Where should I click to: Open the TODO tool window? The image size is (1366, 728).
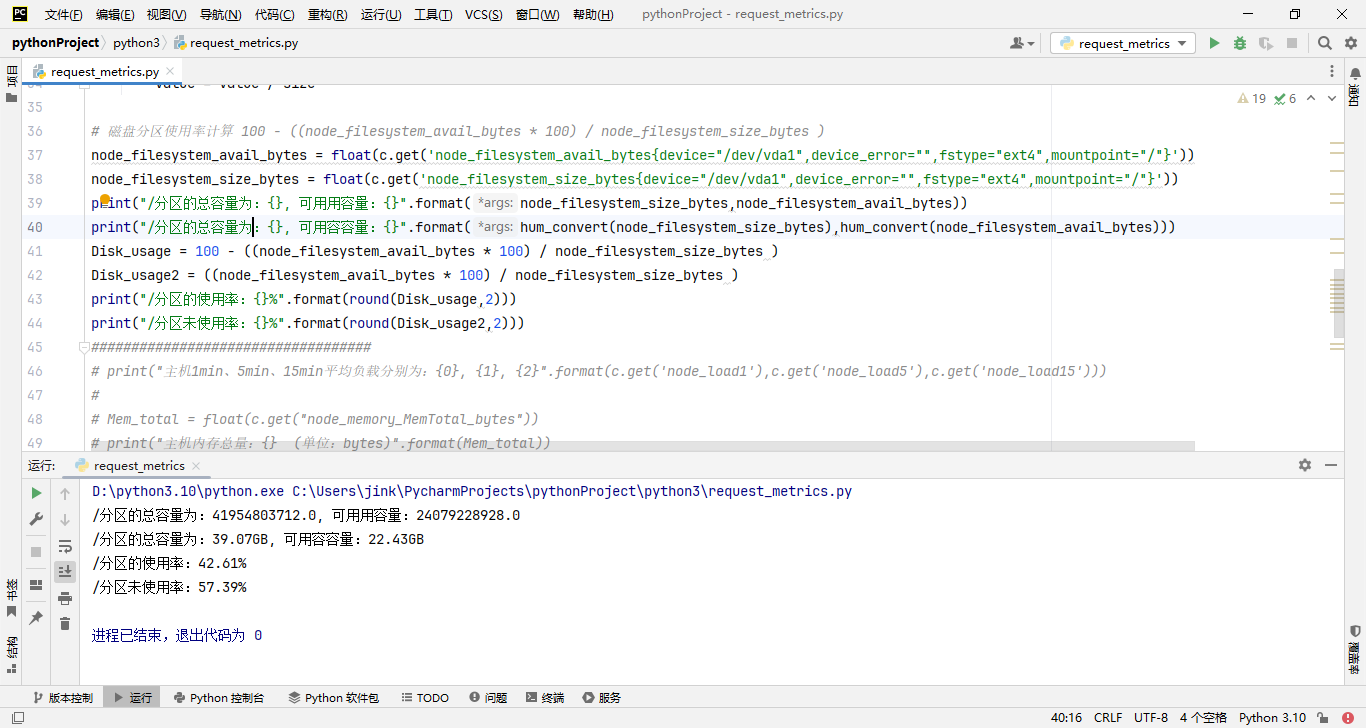click(425, 698)
